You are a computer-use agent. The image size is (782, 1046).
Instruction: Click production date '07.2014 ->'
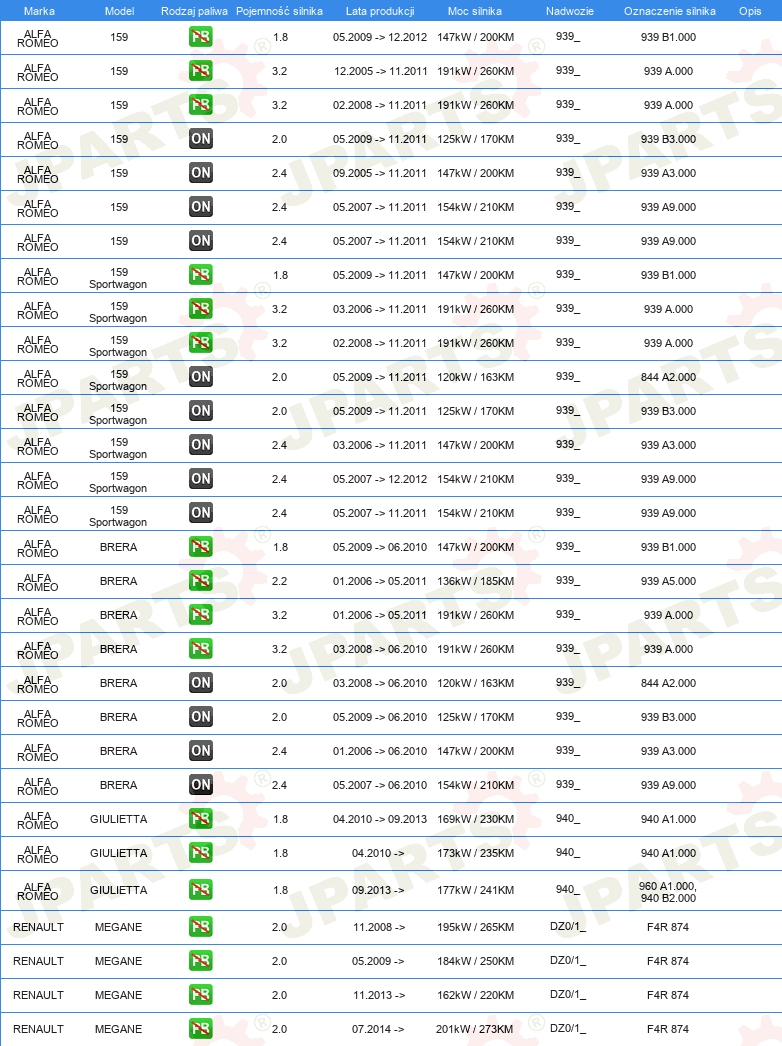[x=378, y=1029]
